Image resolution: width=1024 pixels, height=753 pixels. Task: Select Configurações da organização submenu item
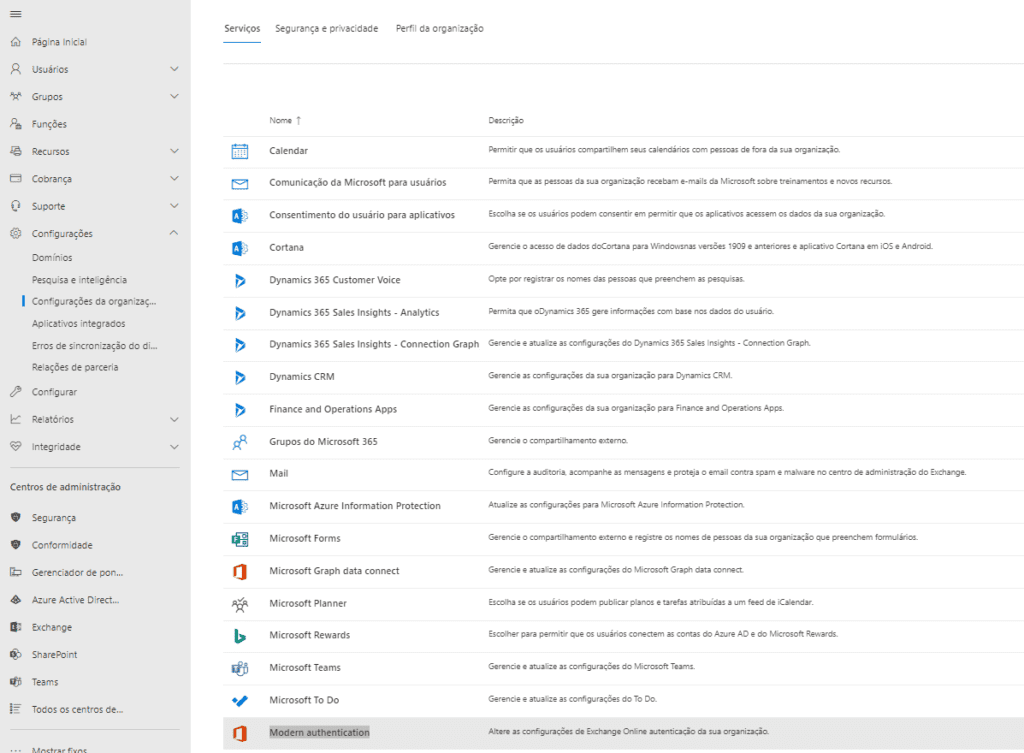tap(94, 301)
